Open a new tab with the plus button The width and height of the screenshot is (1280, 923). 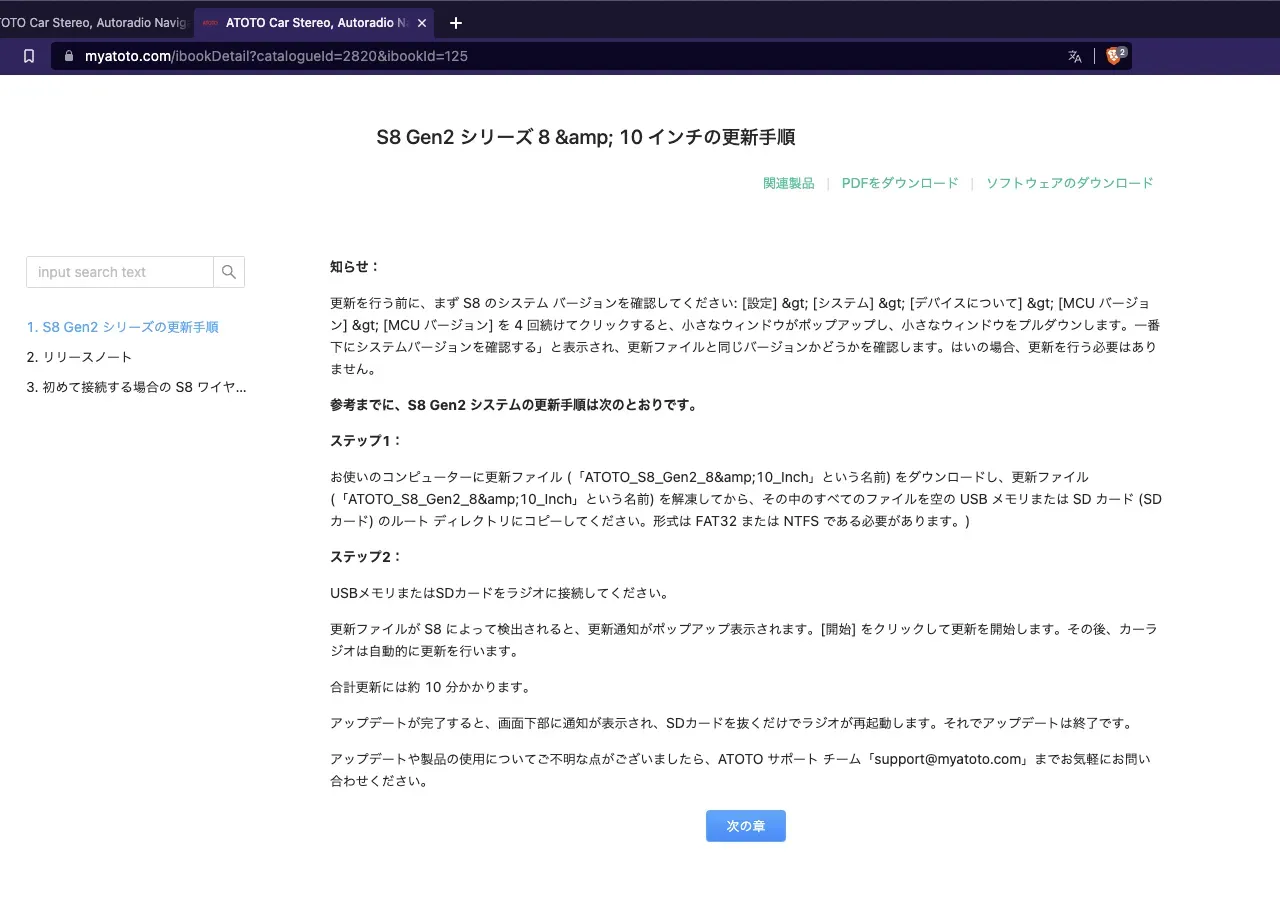[456, 22]
